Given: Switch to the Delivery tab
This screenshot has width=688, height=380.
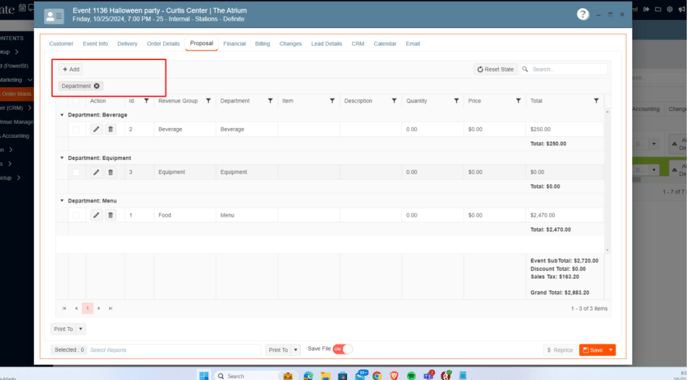Looking at the screenshot, I should (x=127, y=44).
